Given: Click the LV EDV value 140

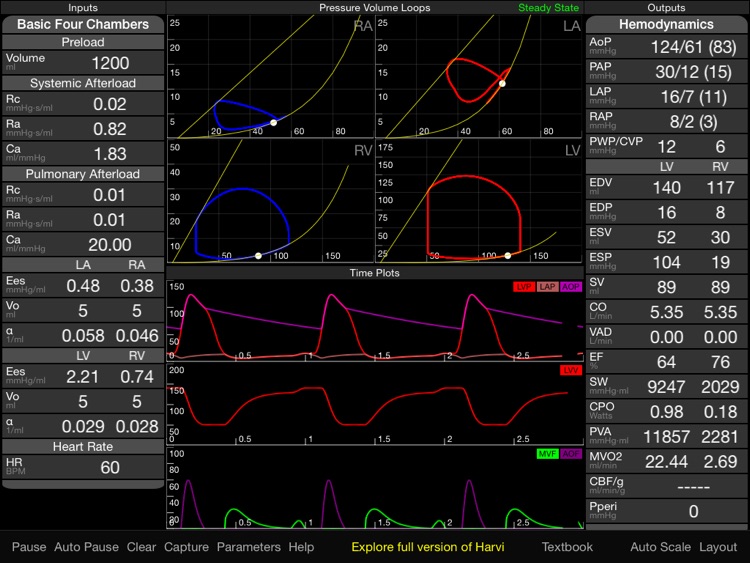Looking at the screenshot, I should (666, 188).
